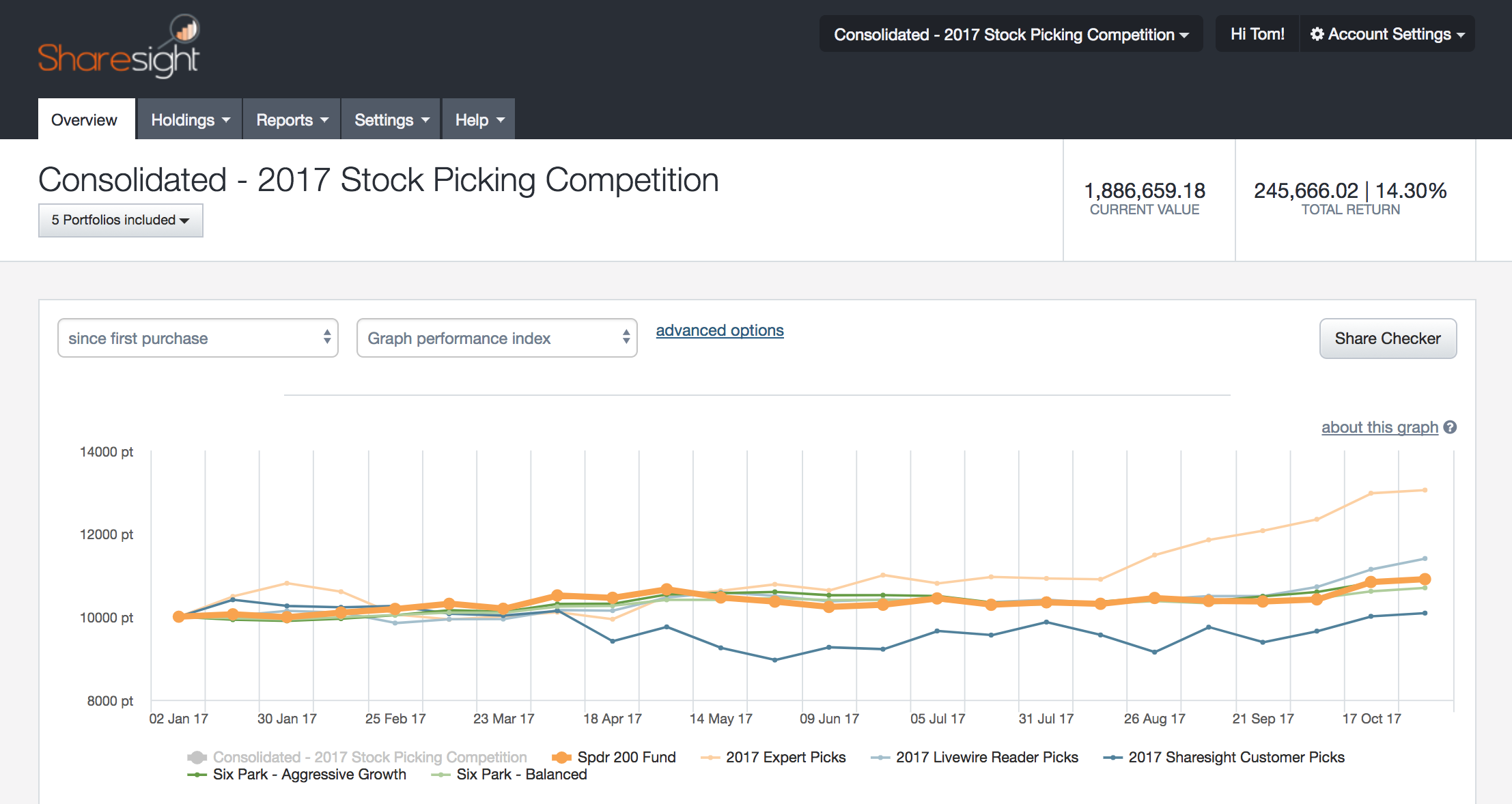The width and height of the screenshot is (1512, 804).
Task: Click the 2017 Livewire Reader Picks legend marker
Action: pyautogui.click(x=880, y=757)
